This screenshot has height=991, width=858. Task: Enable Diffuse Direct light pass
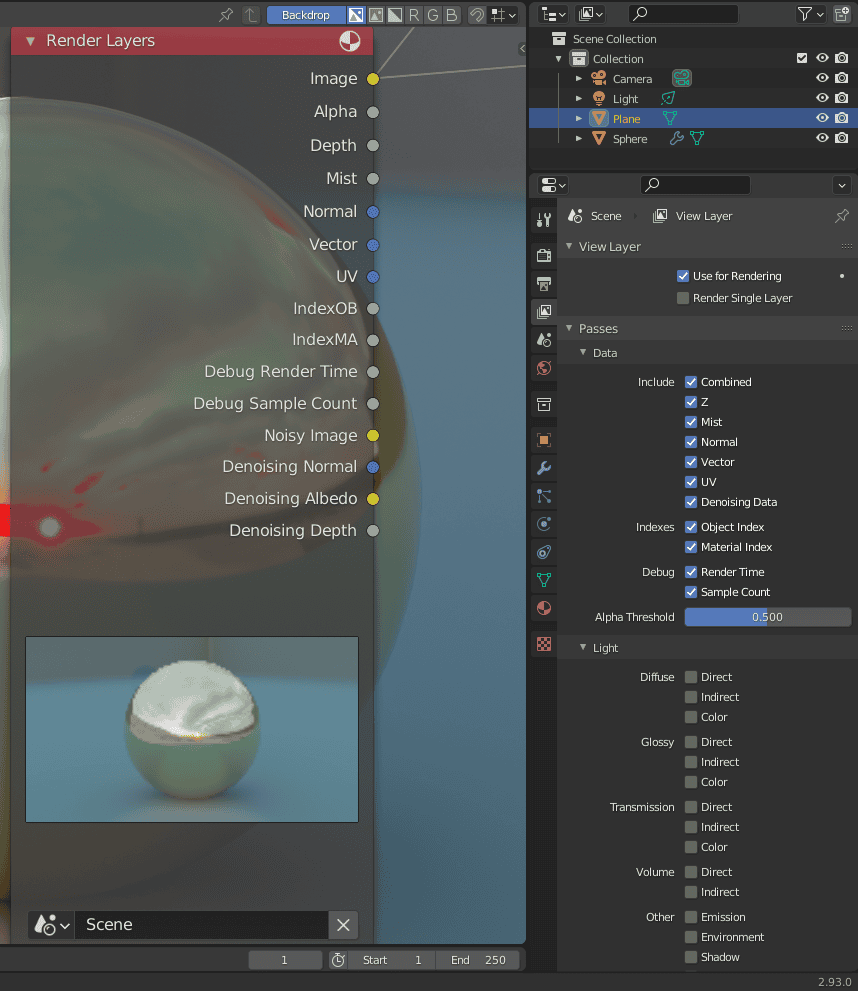tap(690, 677)
